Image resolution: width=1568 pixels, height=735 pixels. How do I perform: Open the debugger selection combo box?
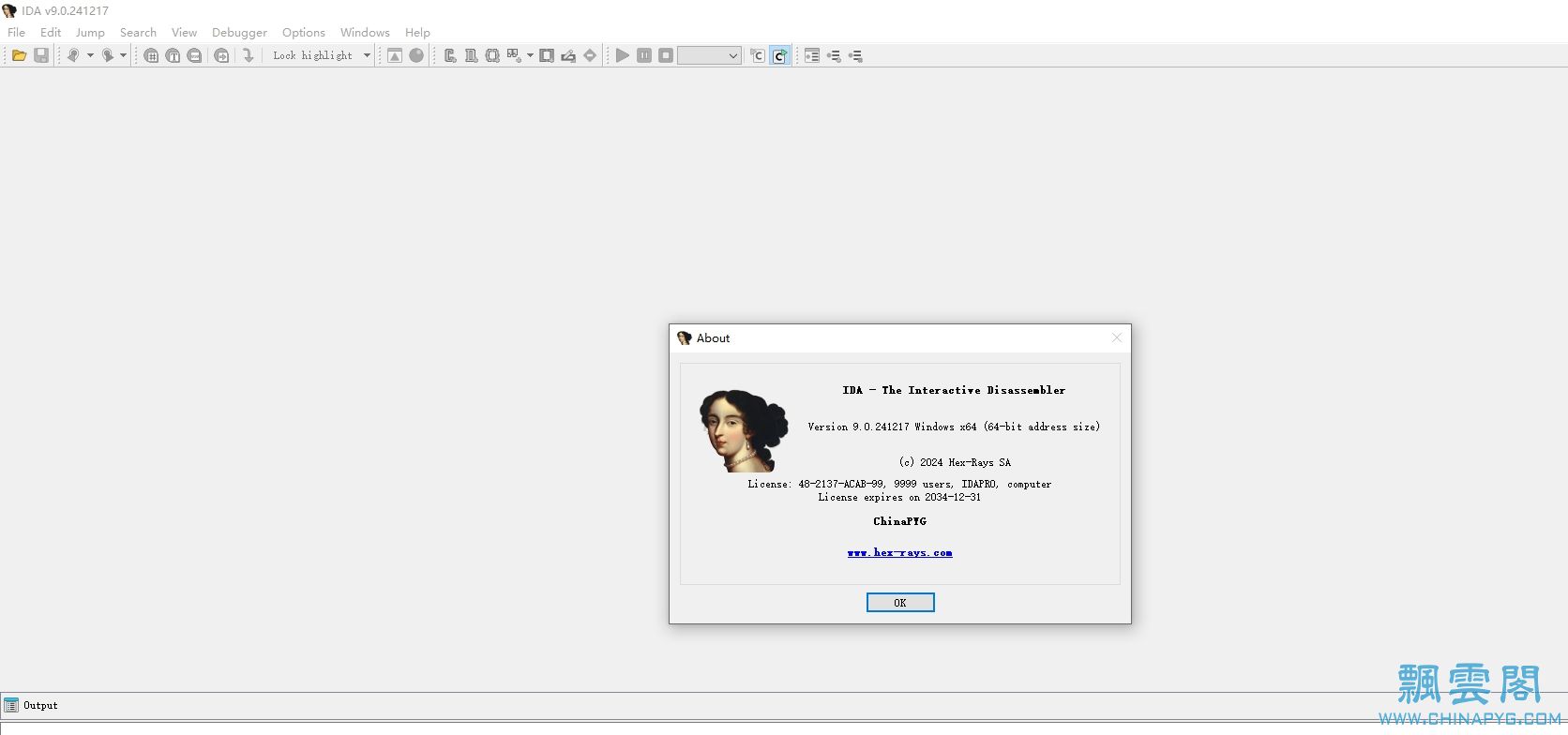709,55
